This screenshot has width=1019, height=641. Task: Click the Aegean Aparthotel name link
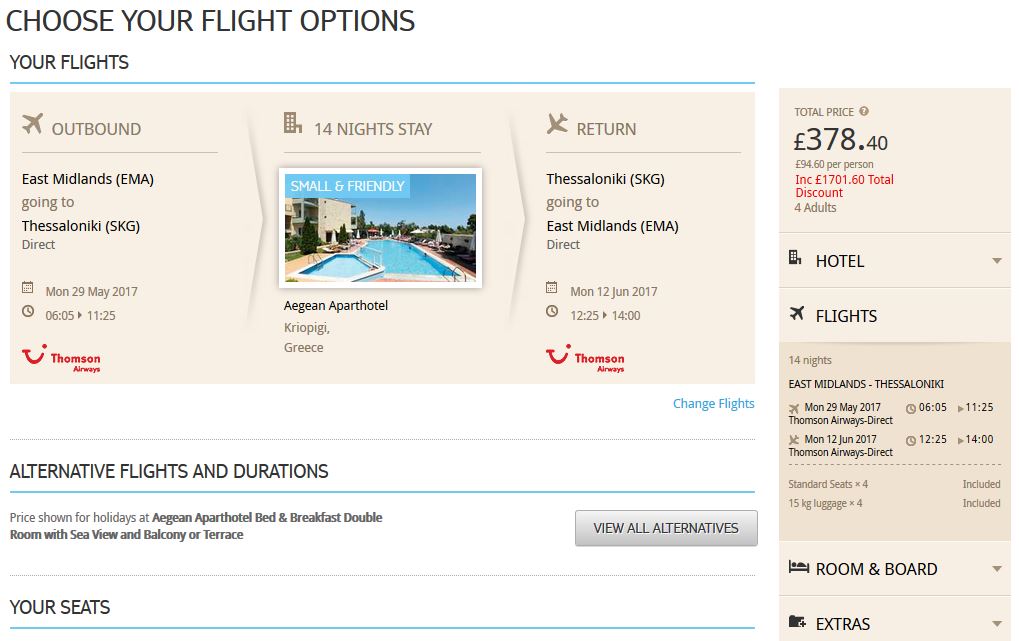(x=335, y=306)
